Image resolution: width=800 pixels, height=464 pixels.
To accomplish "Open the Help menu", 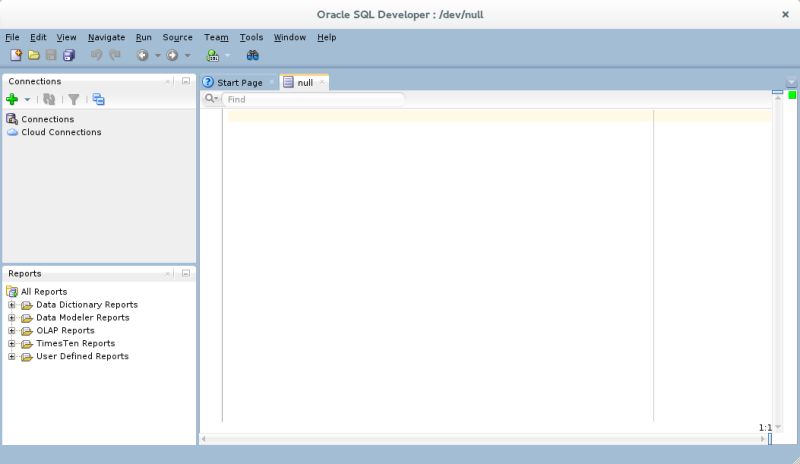I will click(x=327, y=37).
